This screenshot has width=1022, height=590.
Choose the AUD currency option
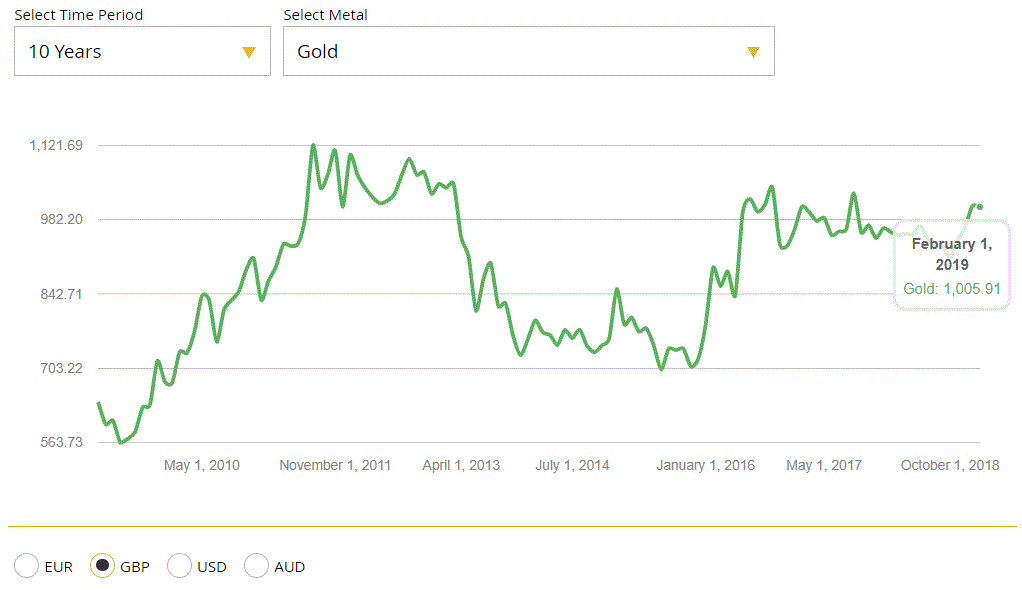coord(257,566)
